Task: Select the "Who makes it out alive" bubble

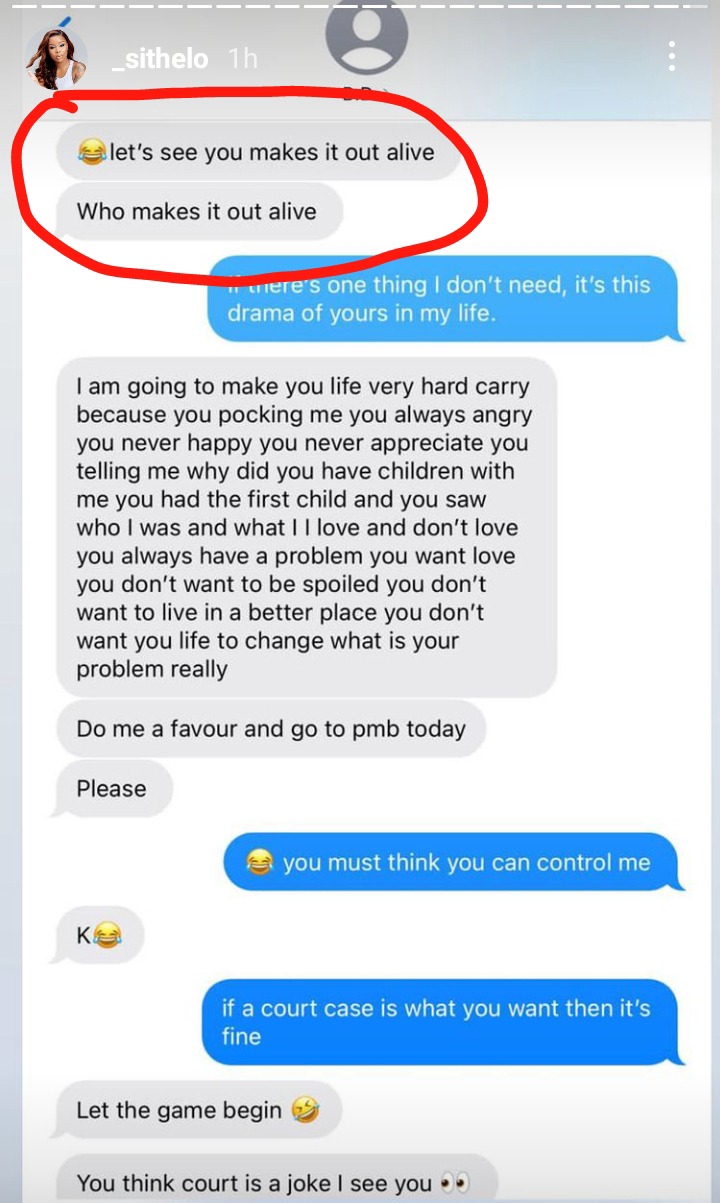Action: (200, 211)
